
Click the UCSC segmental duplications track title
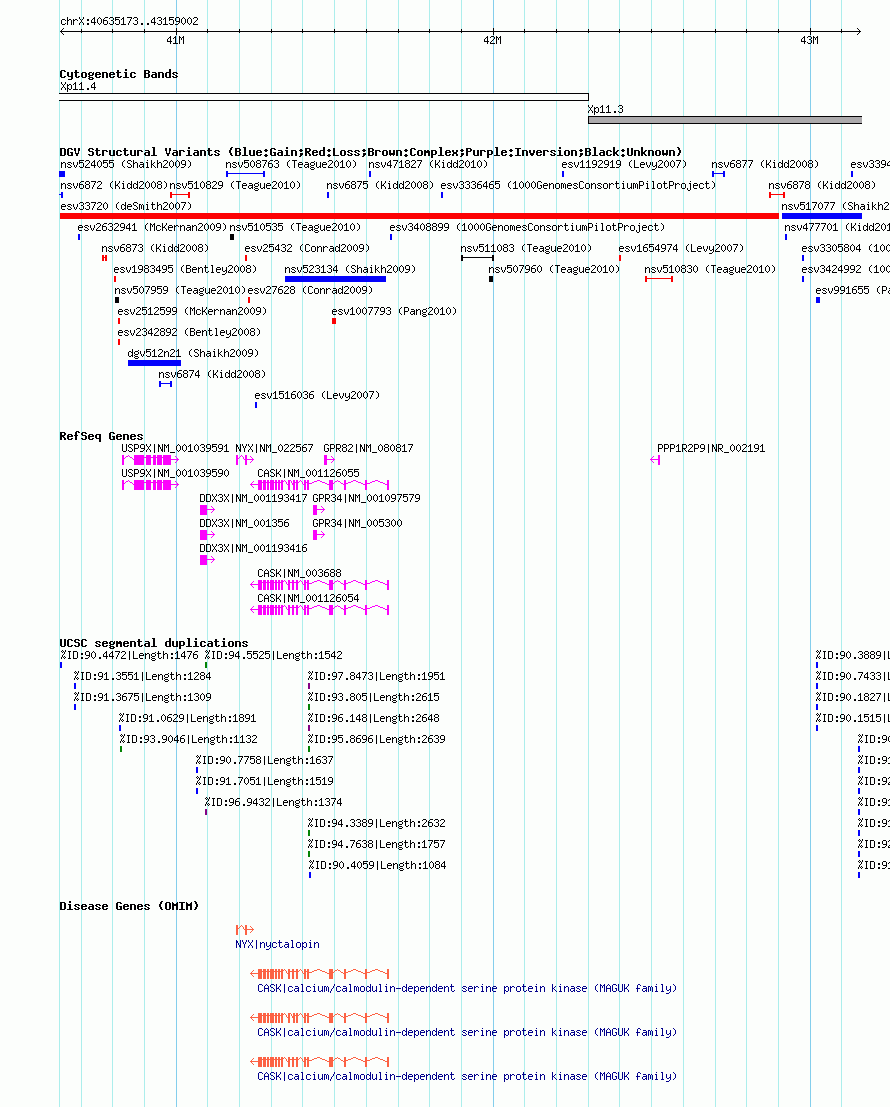click(154, 643)
